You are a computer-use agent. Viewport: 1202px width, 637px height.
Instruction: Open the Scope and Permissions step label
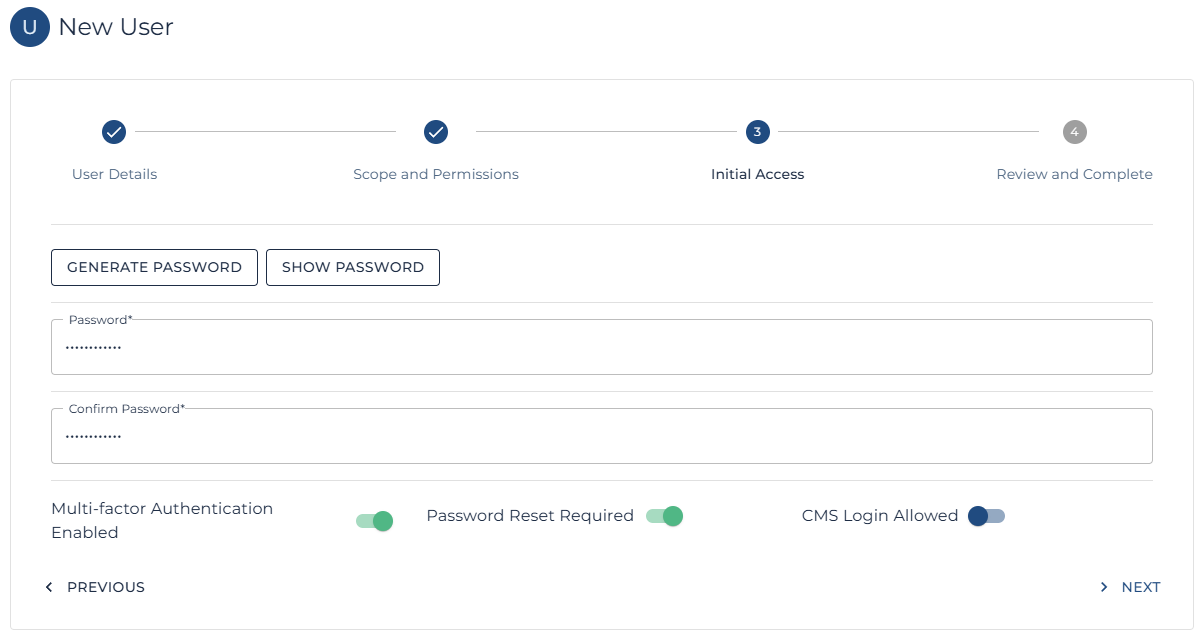click(x=436, y=174)
